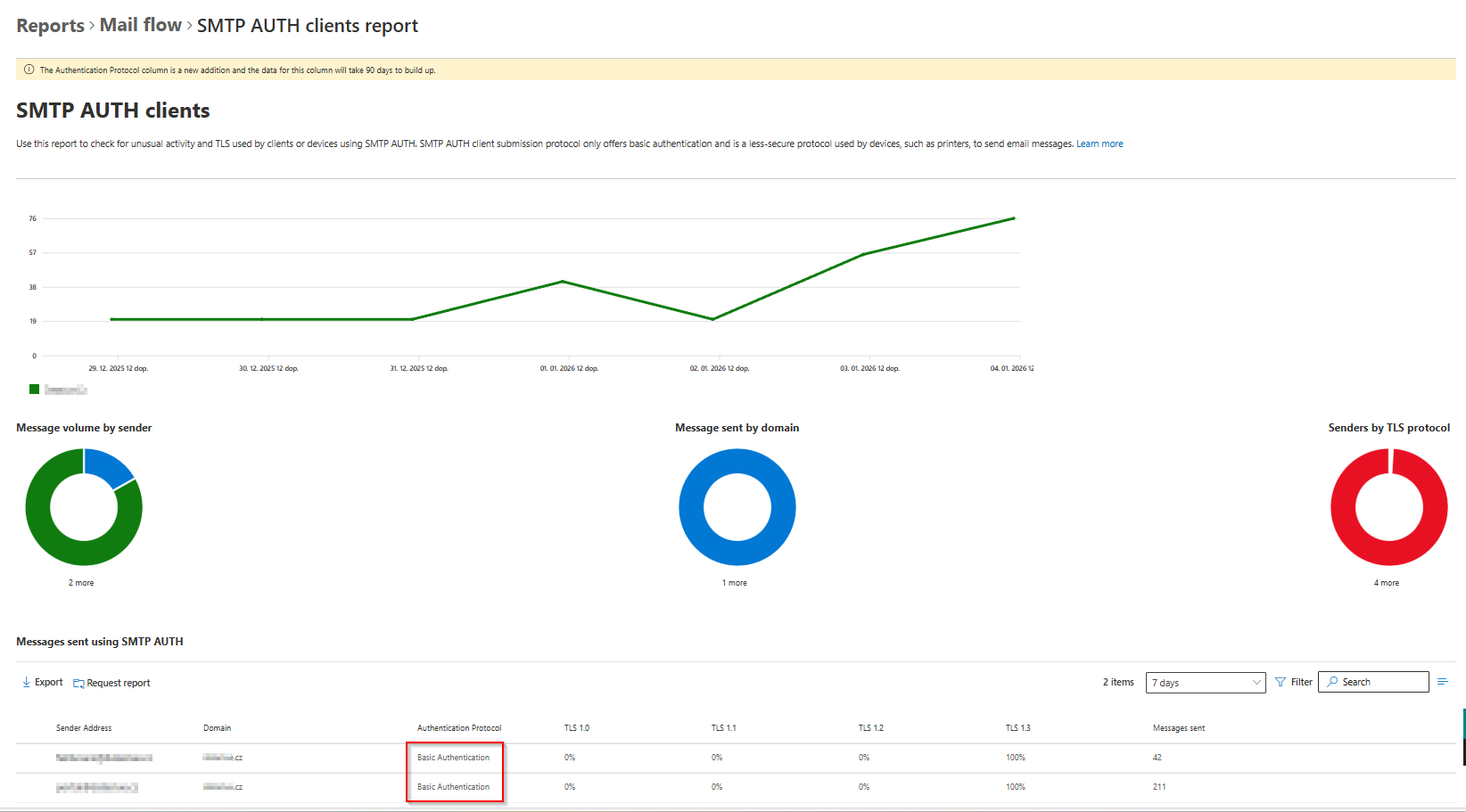Open the 7 days time range dropdown
1466x812 pixels.
pos(1205,683)
